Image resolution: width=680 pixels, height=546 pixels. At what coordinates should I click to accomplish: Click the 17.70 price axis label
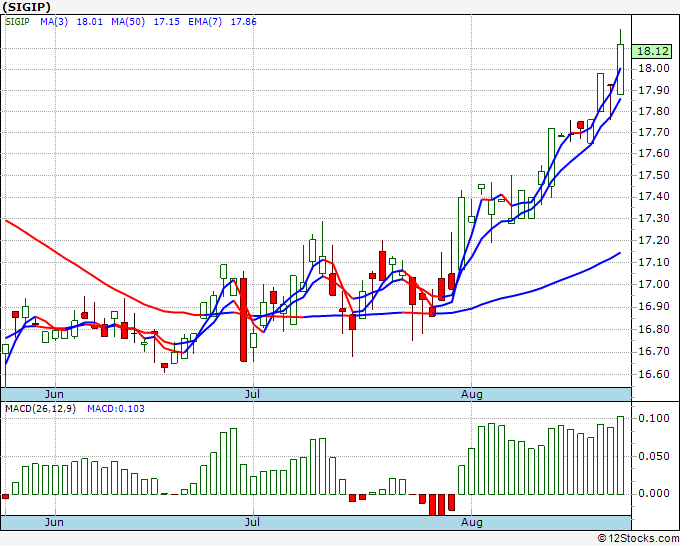pyautogui.click(x=654, y=132)
